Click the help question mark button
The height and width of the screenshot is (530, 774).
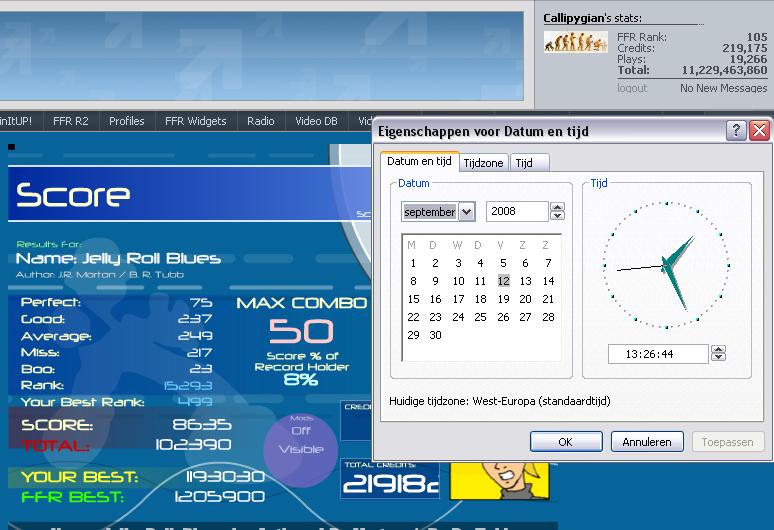735,131
